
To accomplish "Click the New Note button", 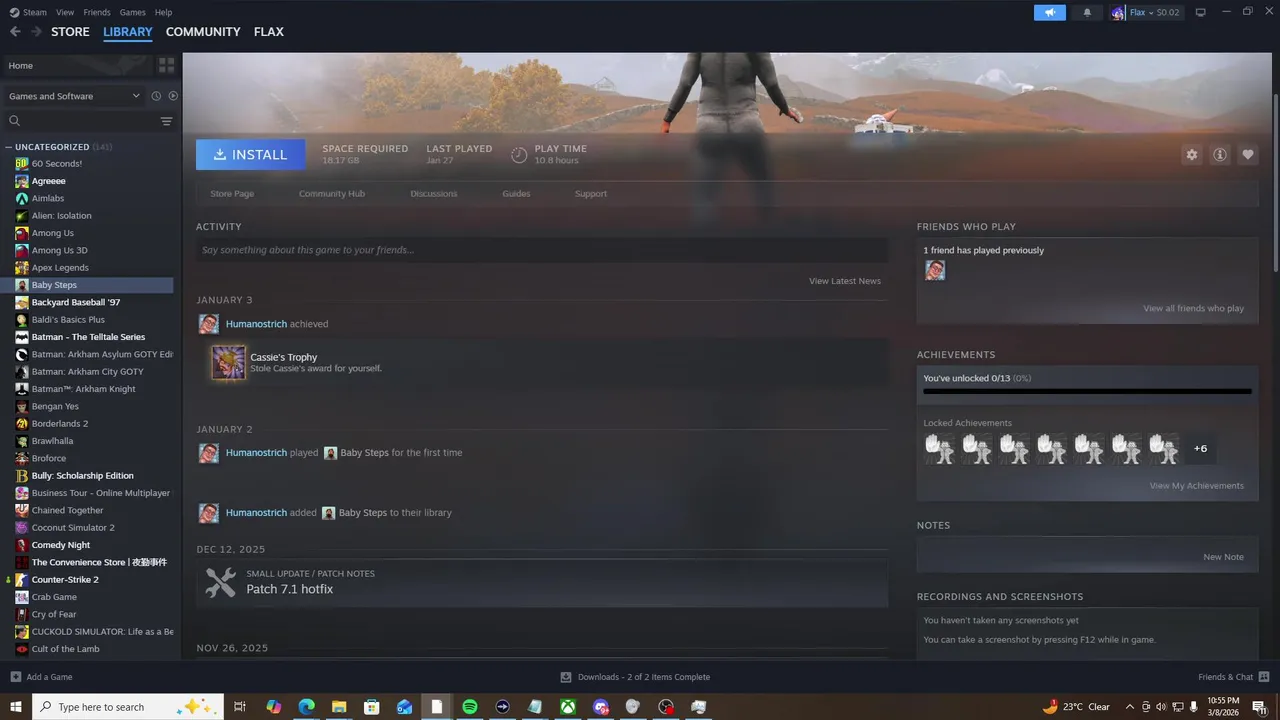I will pyautogui.click(x=1224, y=557).
